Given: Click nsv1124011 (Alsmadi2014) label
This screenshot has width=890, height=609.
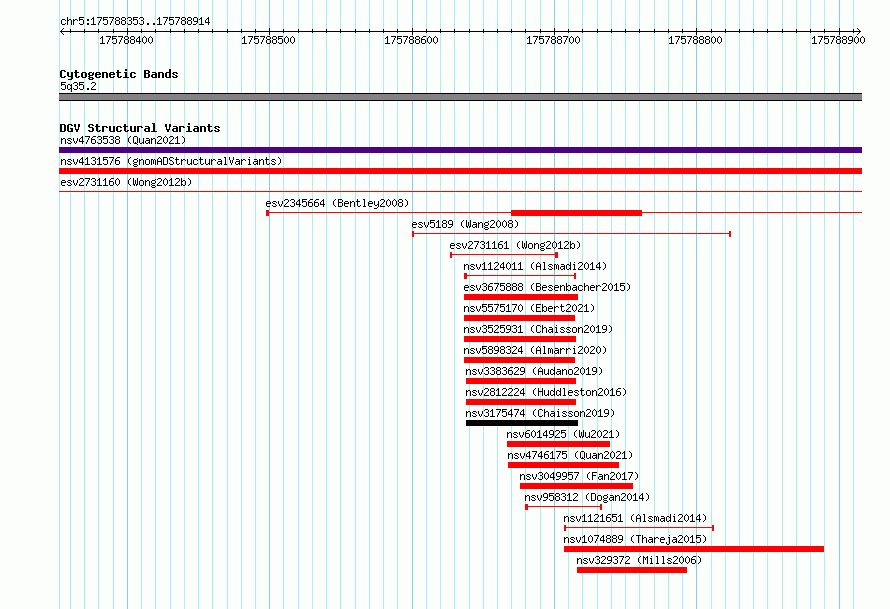Looking at the screenshot, I should tap(535, 266).
